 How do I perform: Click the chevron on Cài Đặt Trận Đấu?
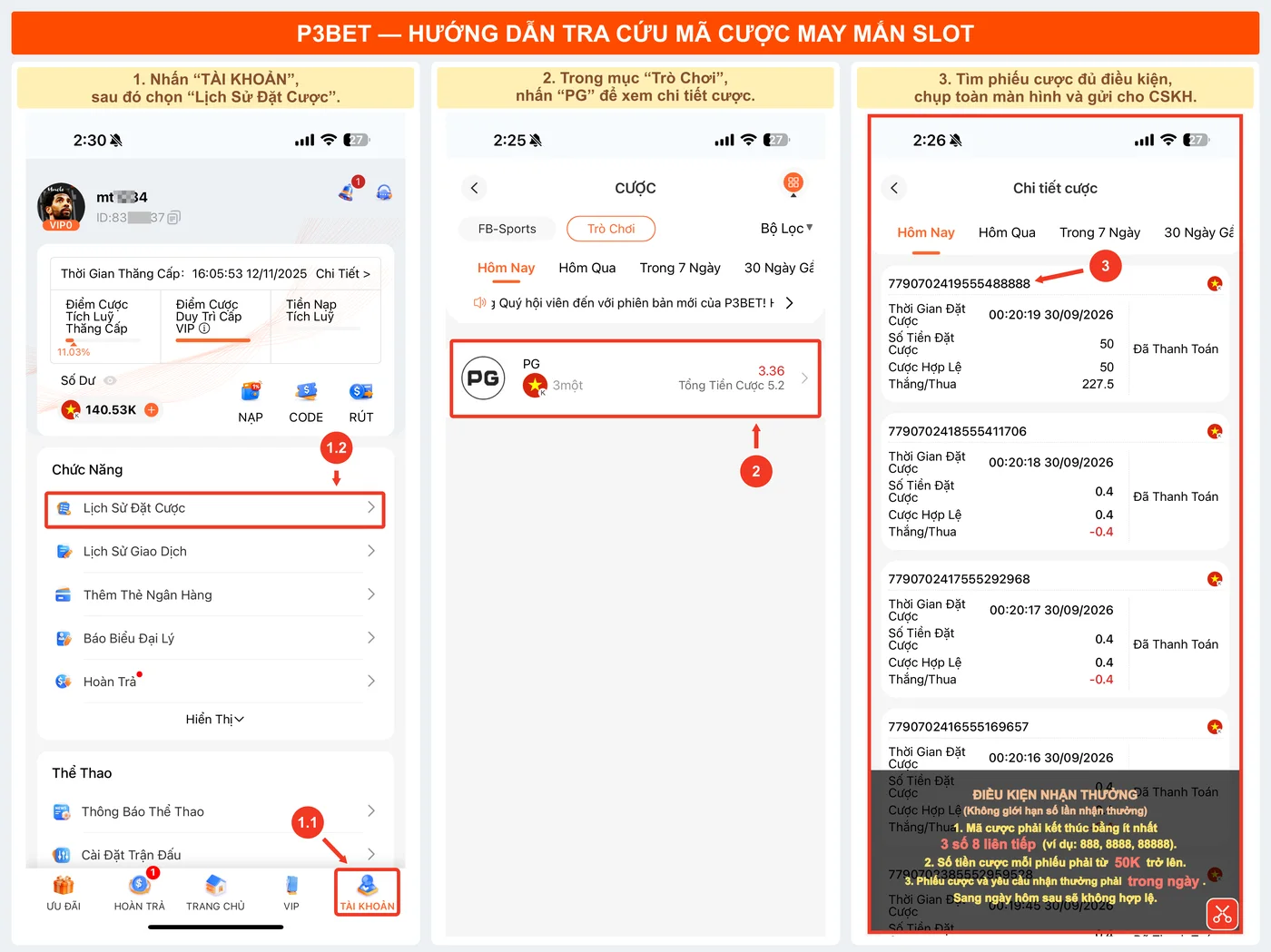(x=370, y=854)
